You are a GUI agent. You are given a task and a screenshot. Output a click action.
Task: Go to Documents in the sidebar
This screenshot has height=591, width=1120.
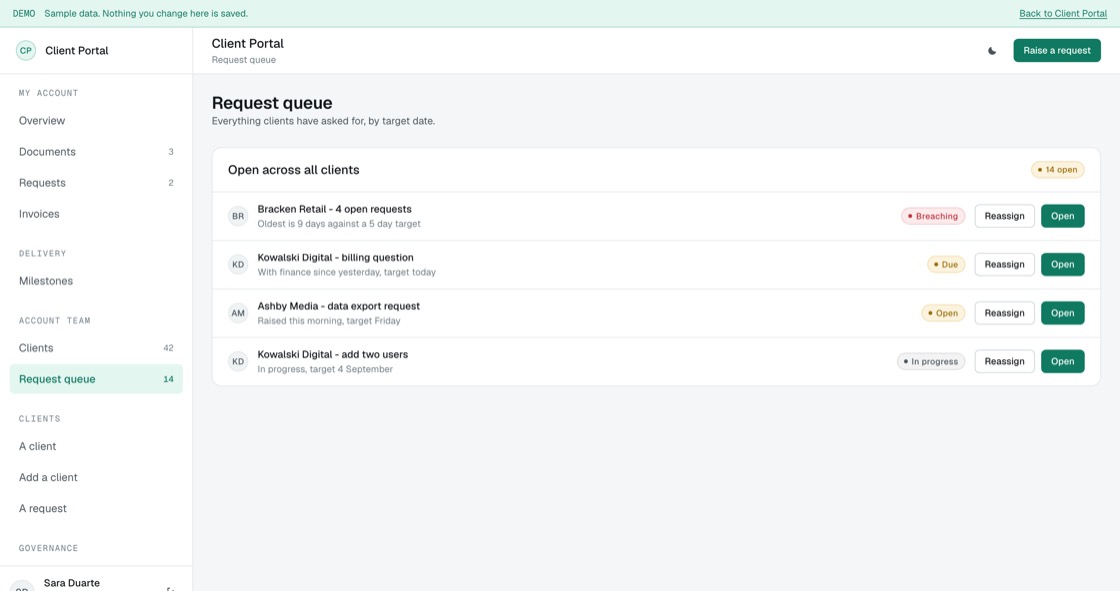[96, 152]
